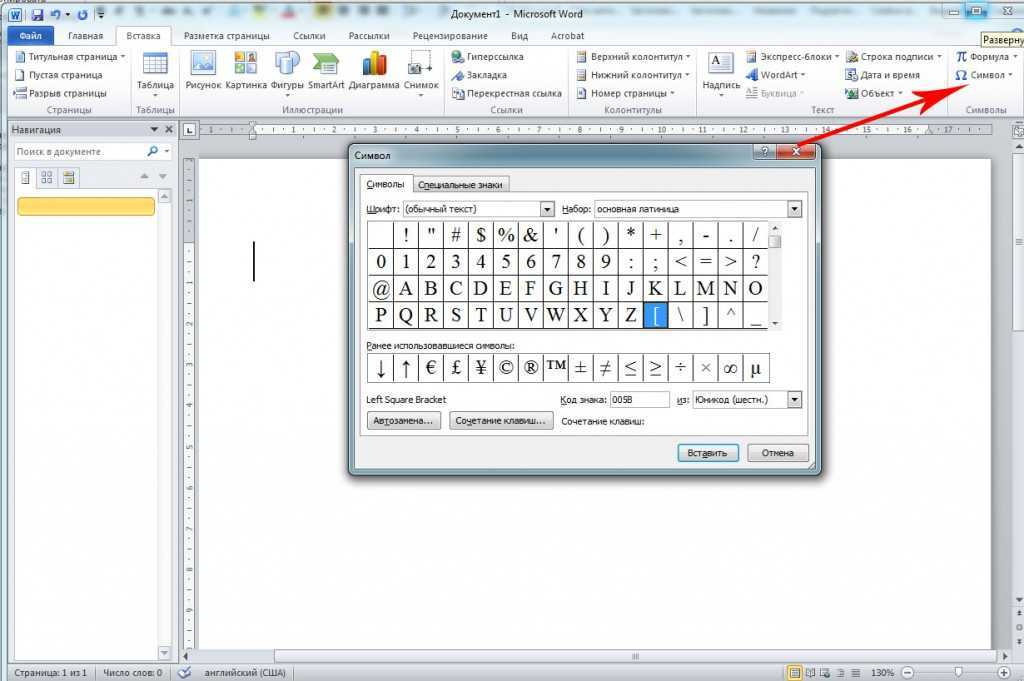Insert a Гиперссылка hyperlink
The width and height of the screenshot is (1024, 681).
tap(487, 57)
